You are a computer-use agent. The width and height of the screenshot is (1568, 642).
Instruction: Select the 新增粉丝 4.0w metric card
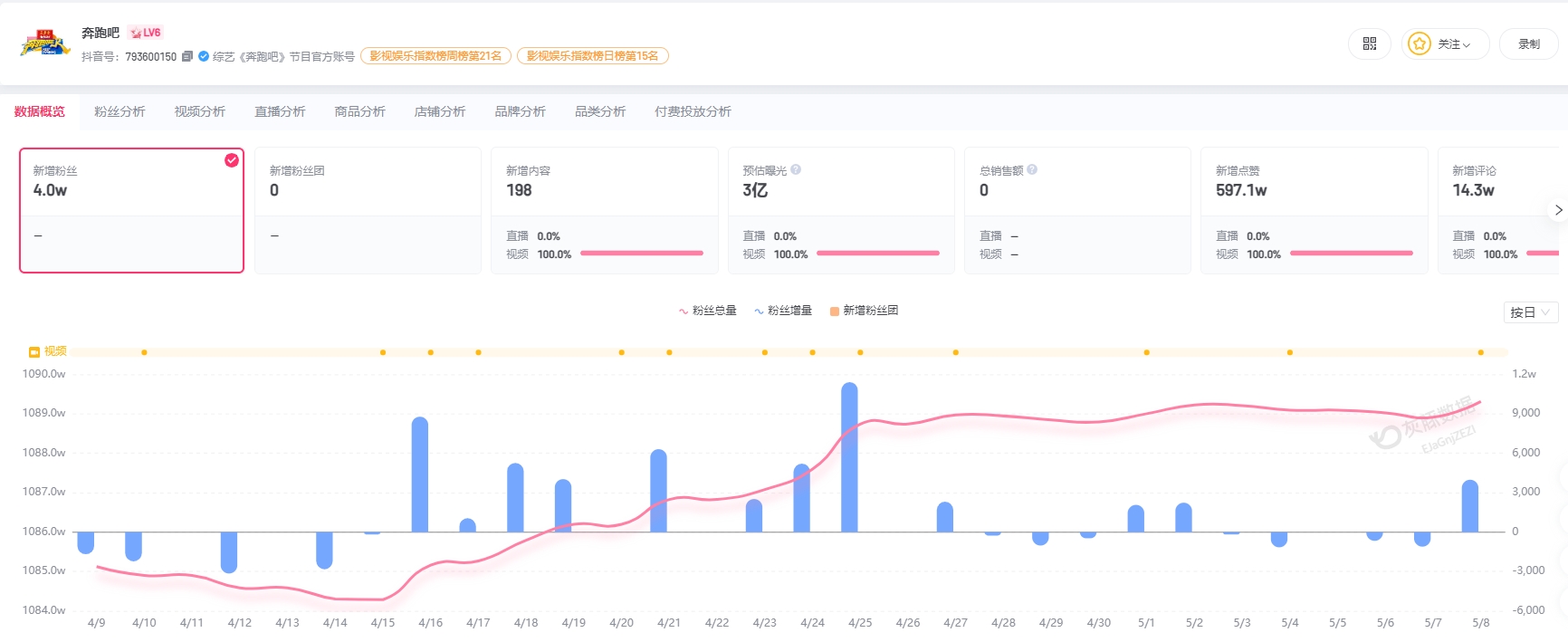pos(132,210)
